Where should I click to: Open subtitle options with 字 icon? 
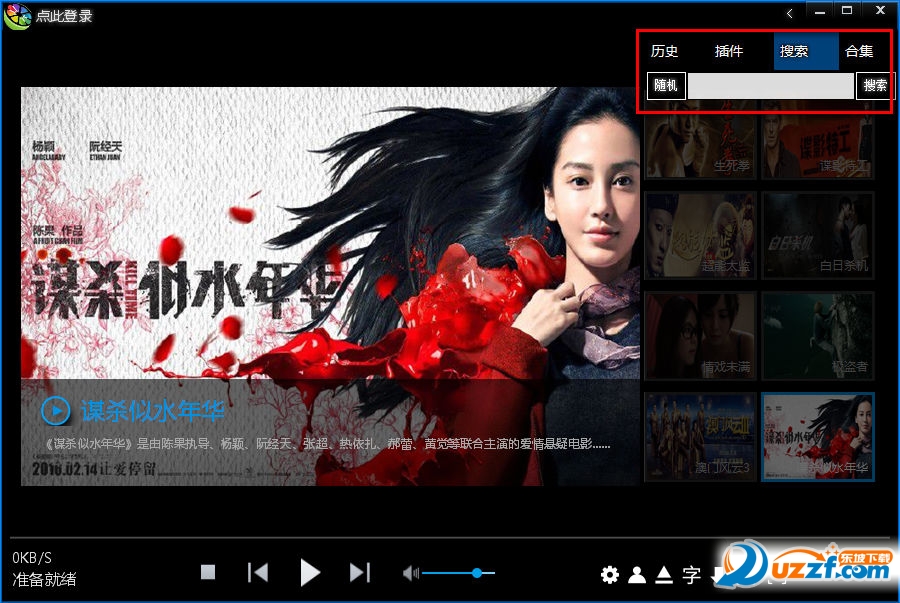(692, 574)
